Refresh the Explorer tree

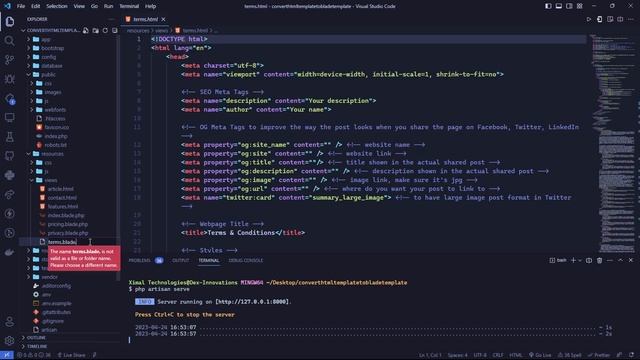pos(105,31)
